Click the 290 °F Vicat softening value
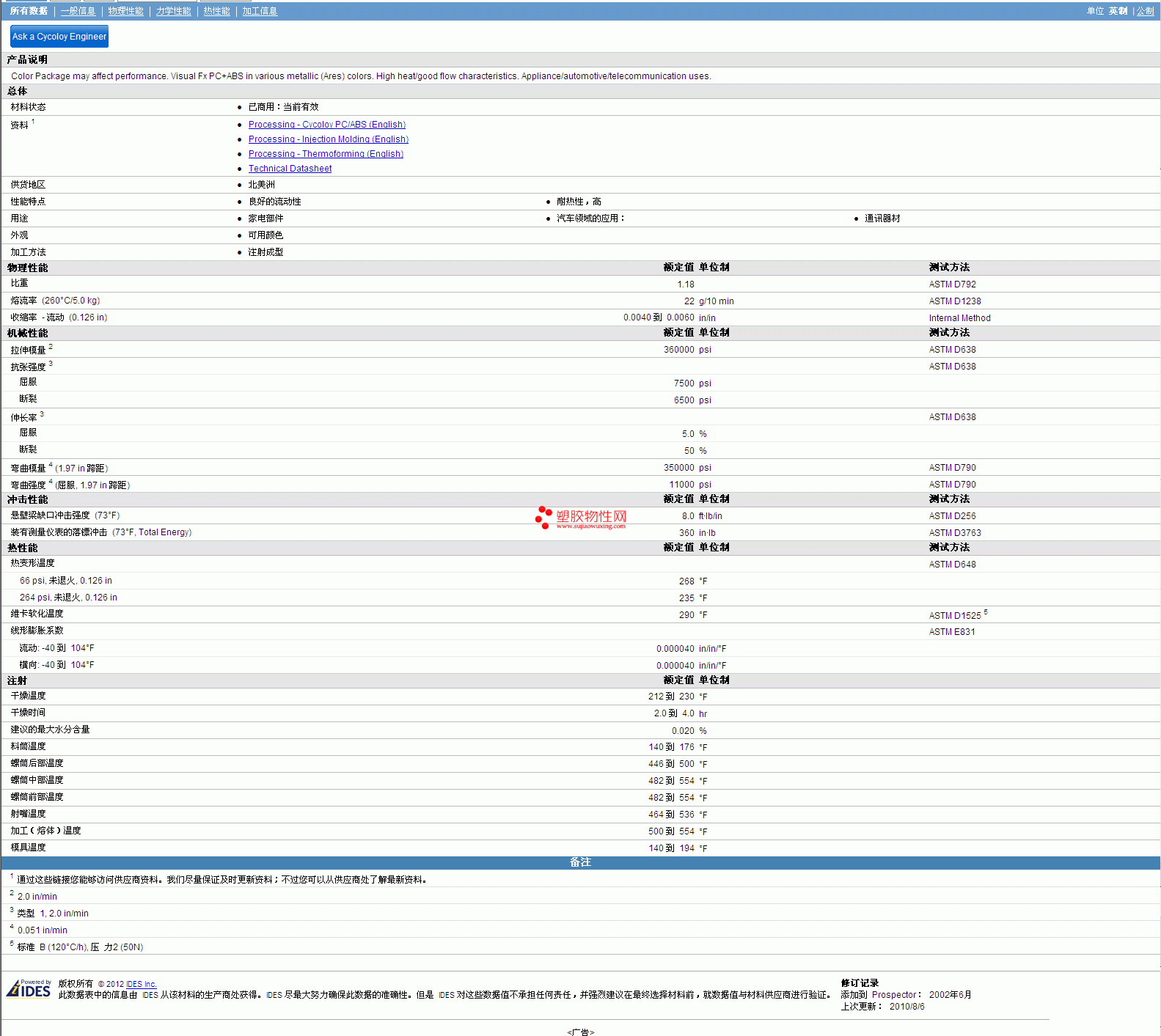This screenshot has width=1161, height=1036. (x=693, y=615)
